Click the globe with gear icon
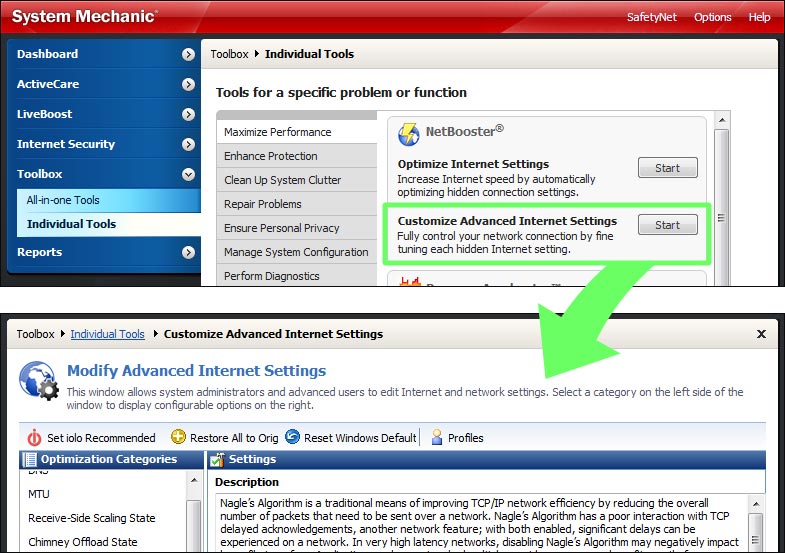Image resolution: width=785 pixels, height=553 pixels. coord(39,381)
